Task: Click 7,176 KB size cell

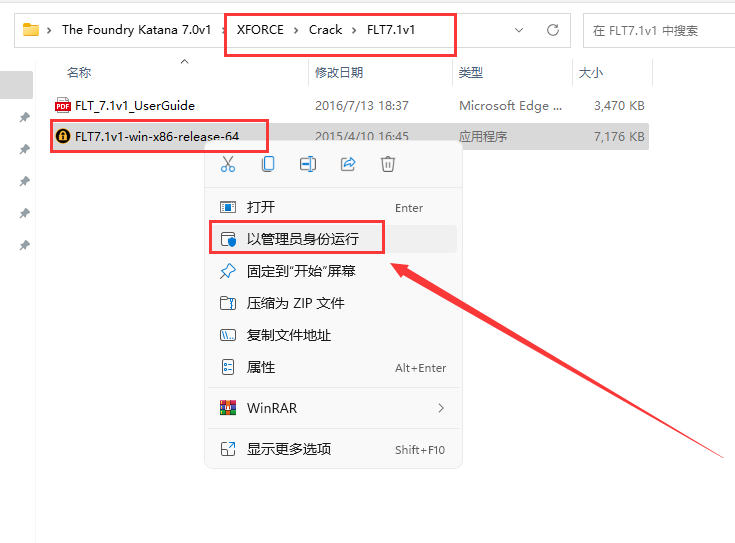Action: (619, 136)
